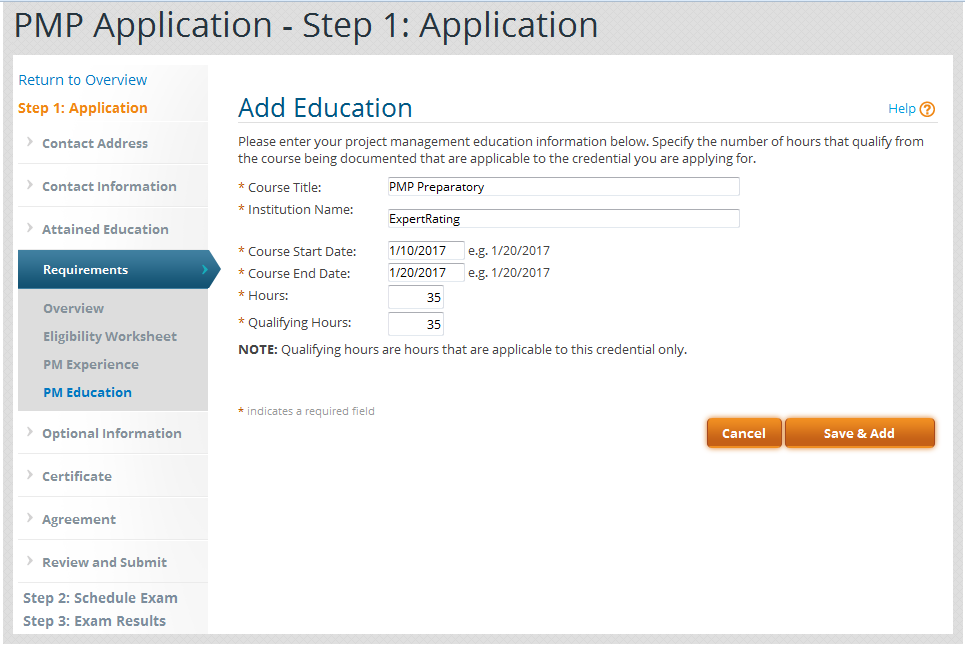
Task: Open Optional Information section
Action: tap(112, 434)
